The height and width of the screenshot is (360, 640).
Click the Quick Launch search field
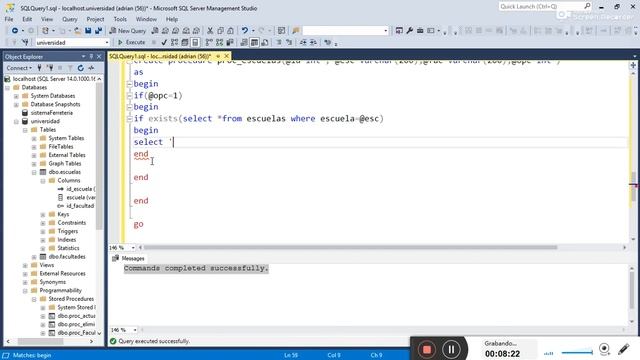(x=545, y=7)
